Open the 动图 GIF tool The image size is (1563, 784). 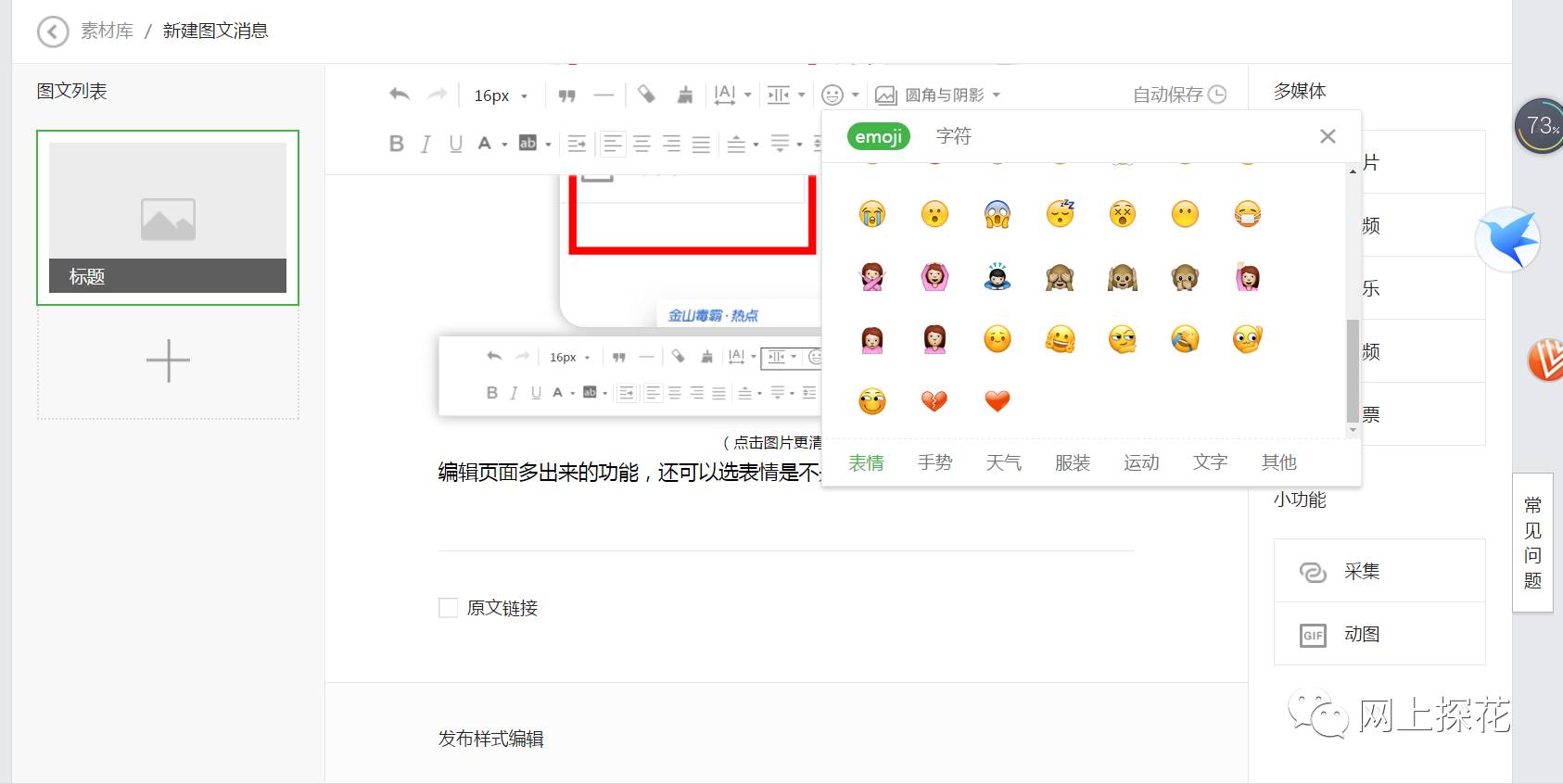(x=1379, y=634)
